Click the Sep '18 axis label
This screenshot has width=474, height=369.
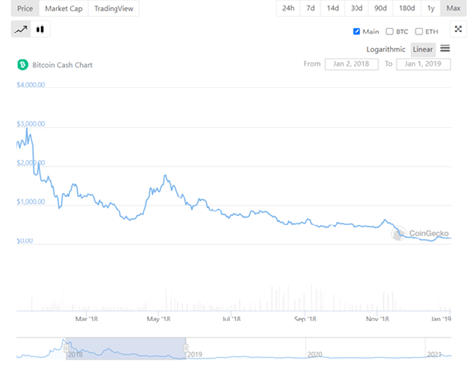(305, 319)
